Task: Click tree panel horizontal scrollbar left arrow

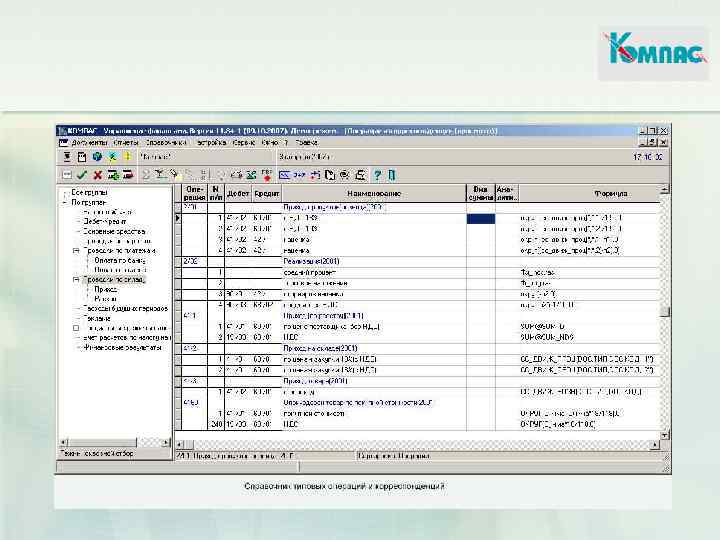Action: click(x=64, y=442)
